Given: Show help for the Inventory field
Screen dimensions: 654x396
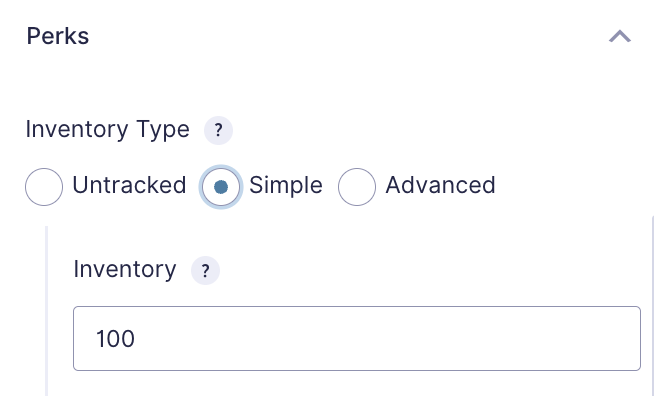Looking at the screenshot, I should 205,271.
